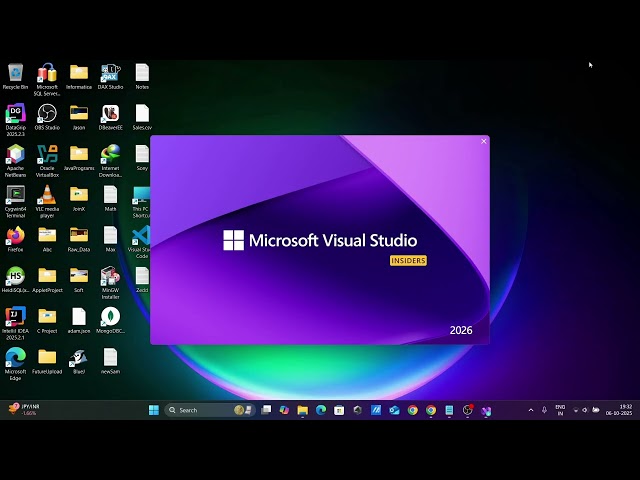This screenshot has width=640, height=480.
Task: Select the Math file on desktop
Action: pos(110,198)
